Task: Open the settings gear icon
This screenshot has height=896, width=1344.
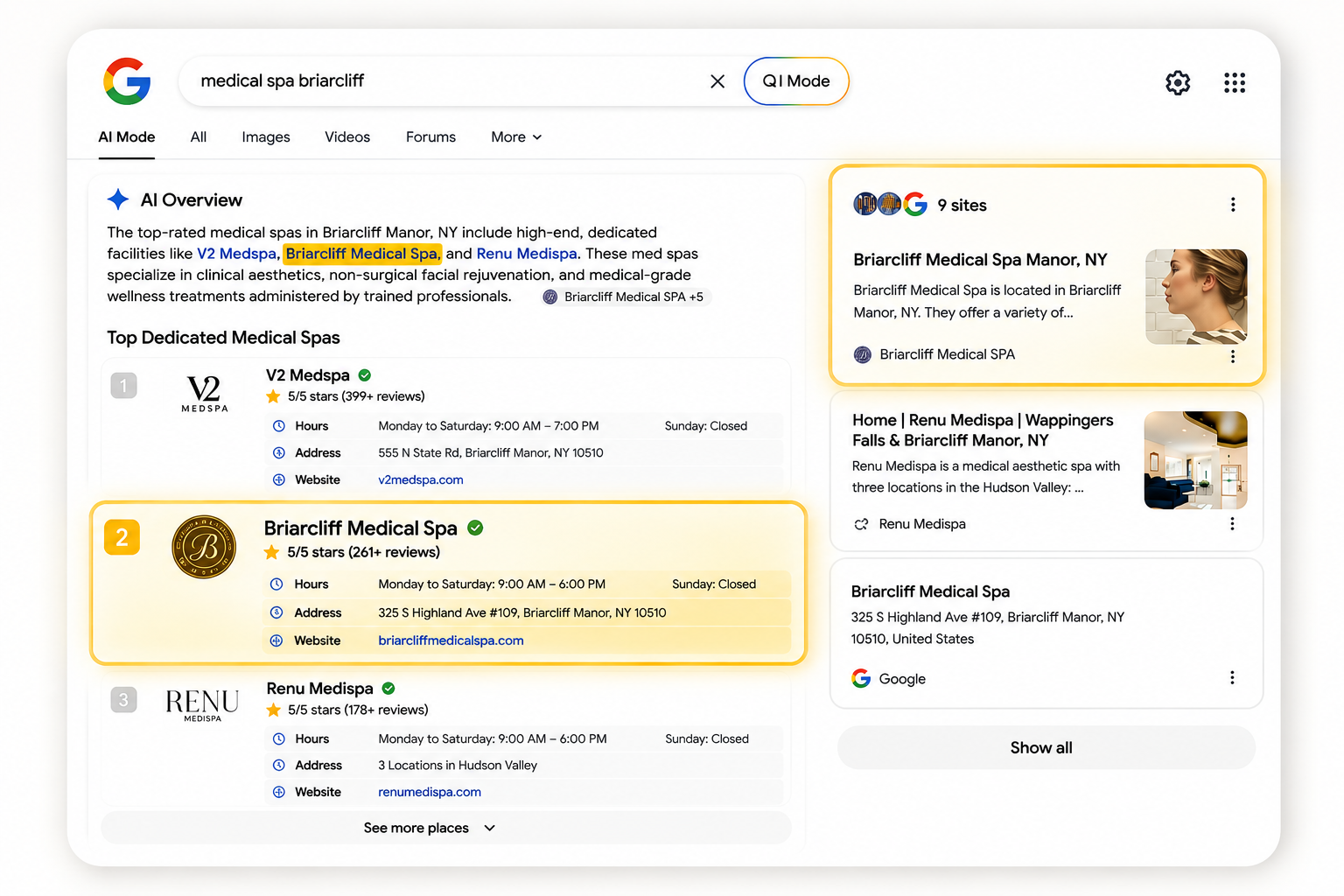Action: [1178, 82]
